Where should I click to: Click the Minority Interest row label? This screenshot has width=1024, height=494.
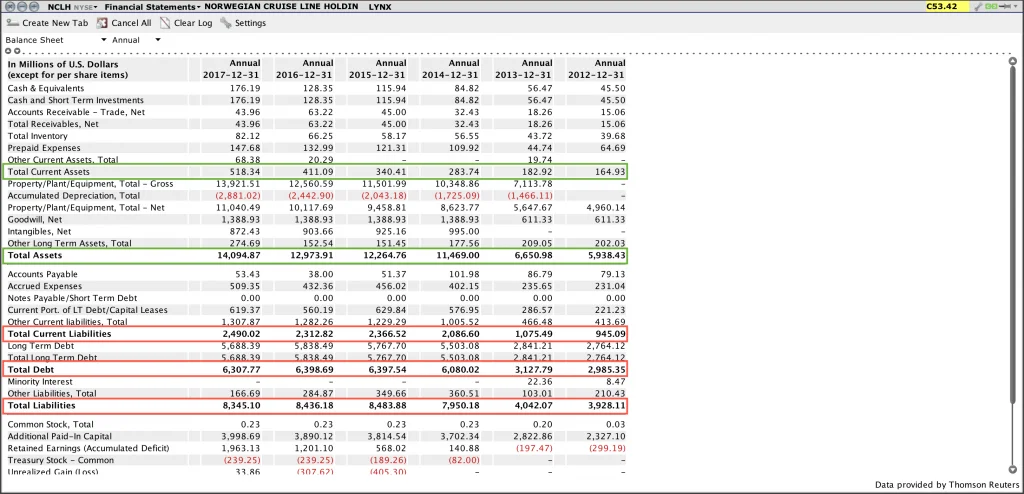pyautogui.click(x=40, y=382)
